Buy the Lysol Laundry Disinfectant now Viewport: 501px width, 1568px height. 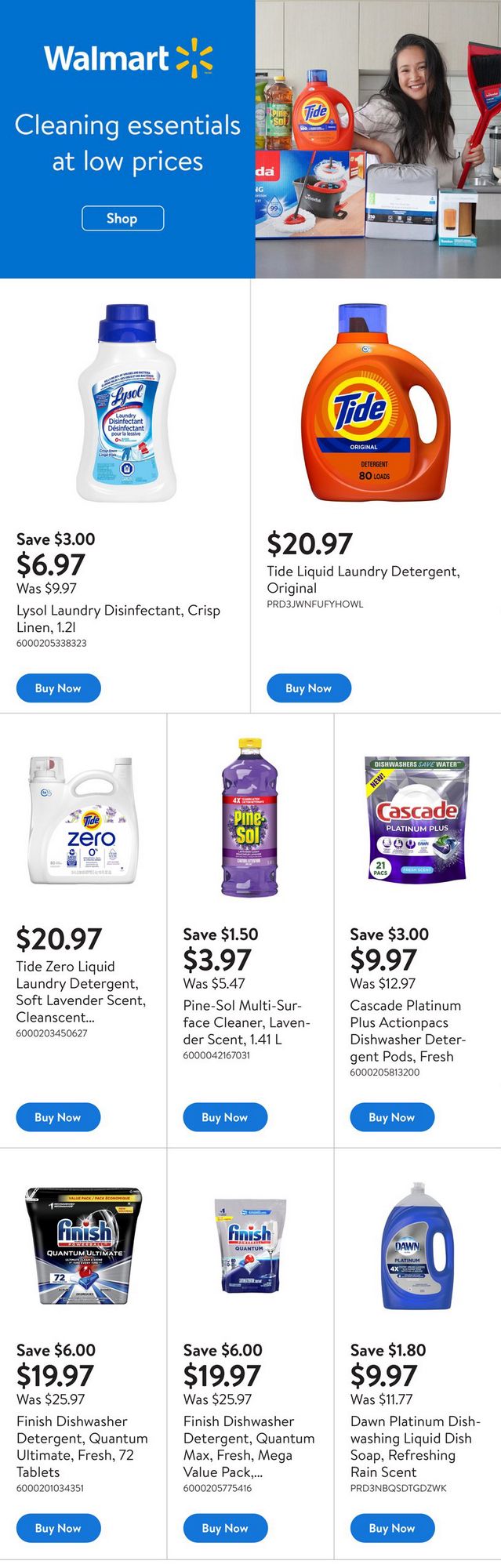pos(58,688)
